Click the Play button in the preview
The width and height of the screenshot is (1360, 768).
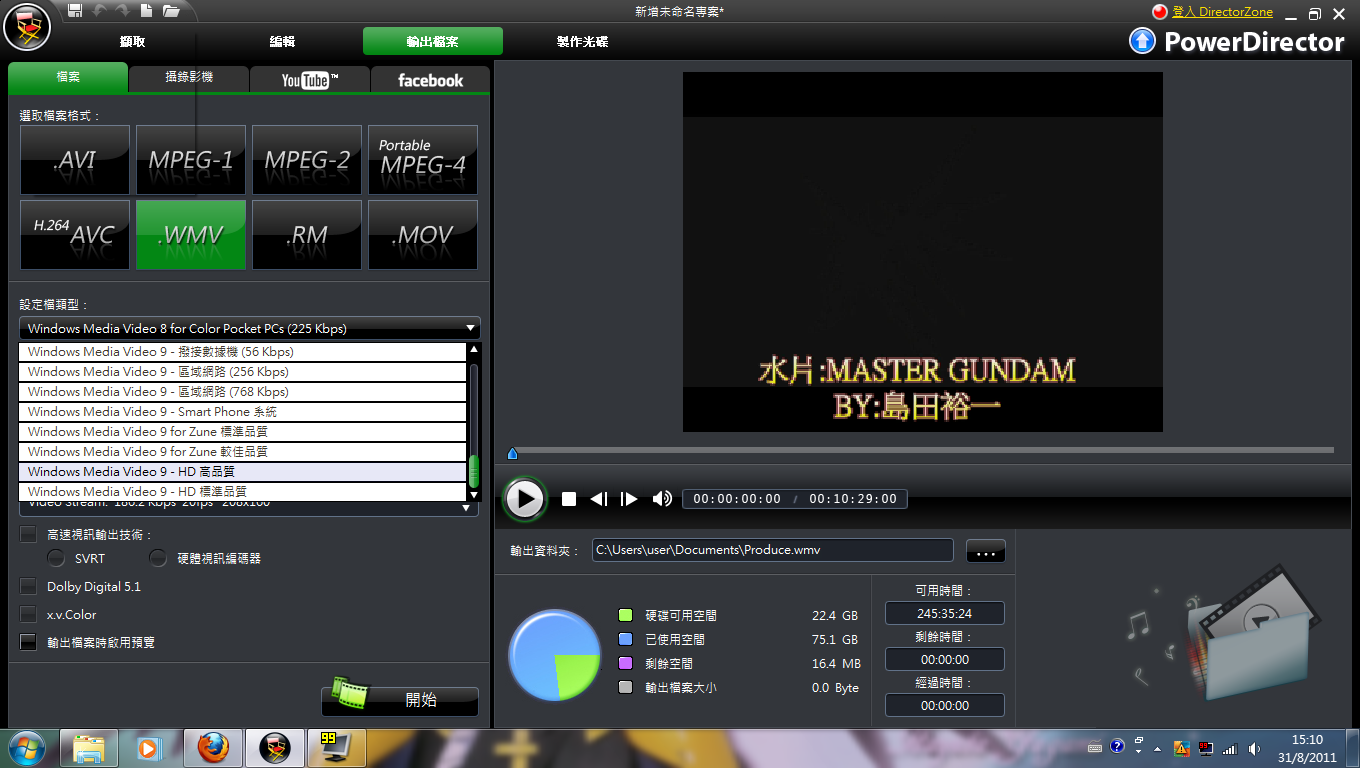[524, 499]
